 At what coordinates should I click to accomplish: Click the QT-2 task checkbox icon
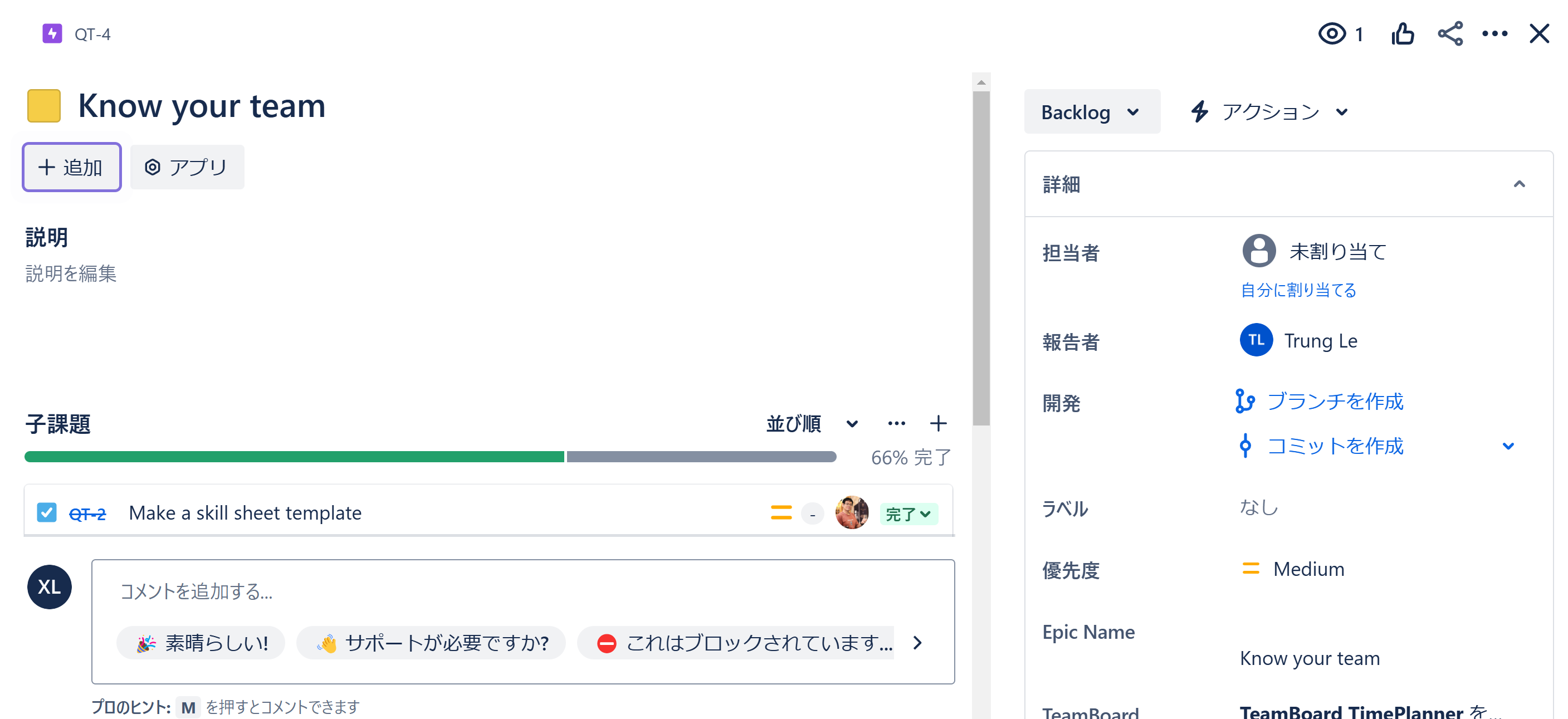point(46,512)
